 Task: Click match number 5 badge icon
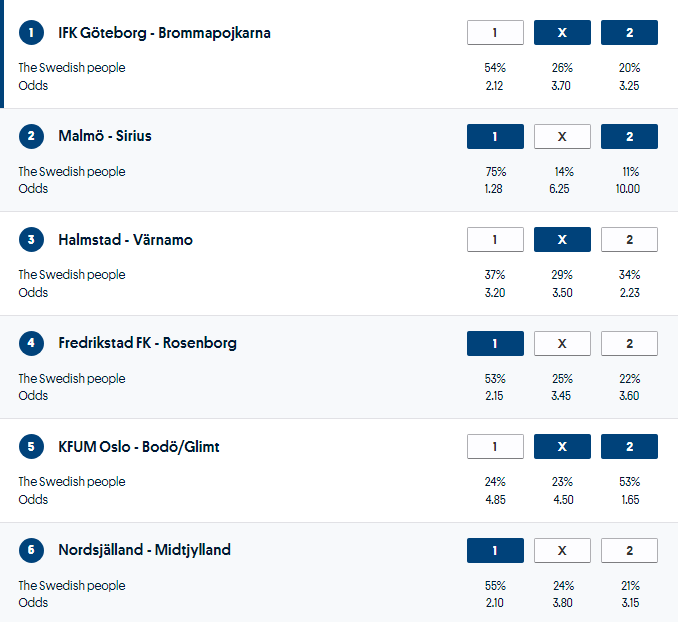(x=31, y=447)
